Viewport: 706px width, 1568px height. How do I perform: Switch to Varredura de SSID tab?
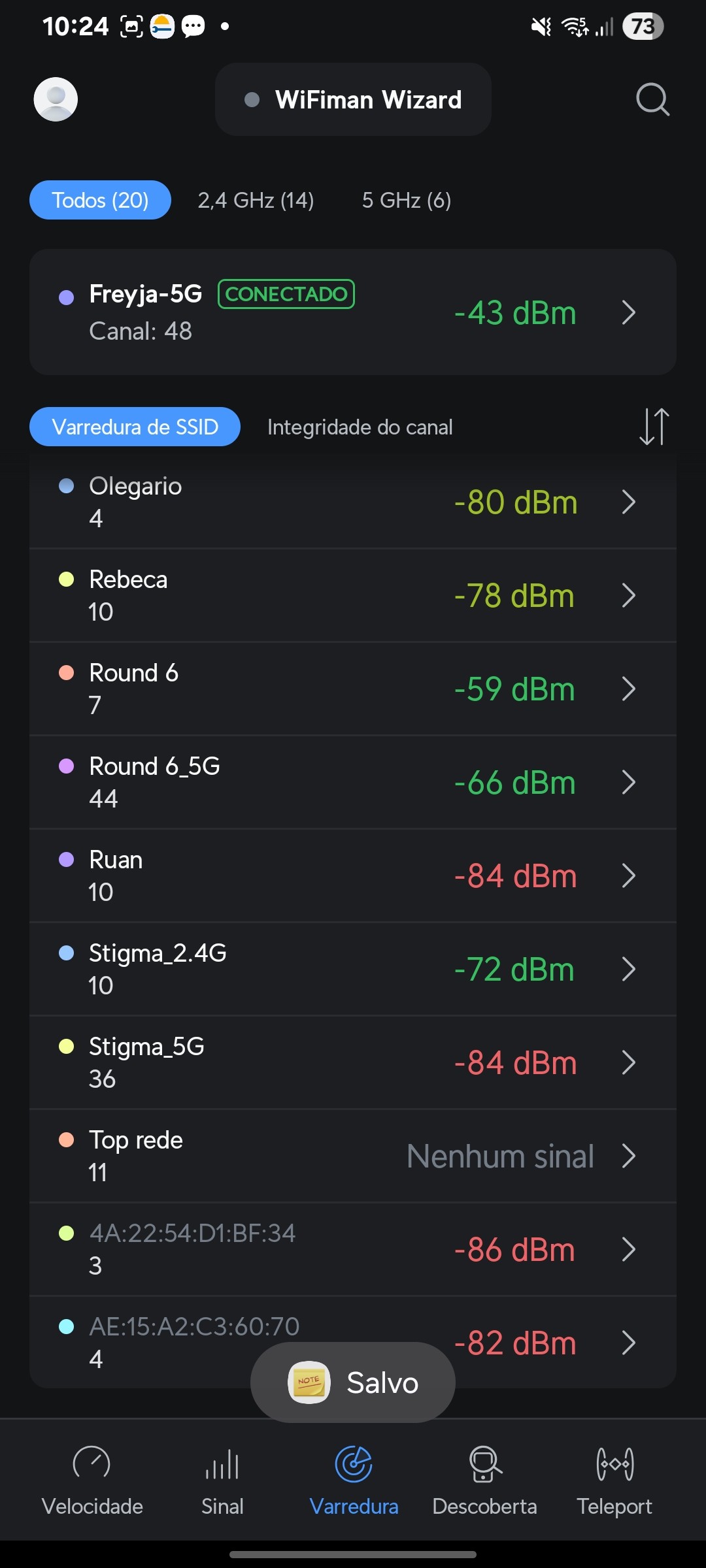tap(135, 427)
